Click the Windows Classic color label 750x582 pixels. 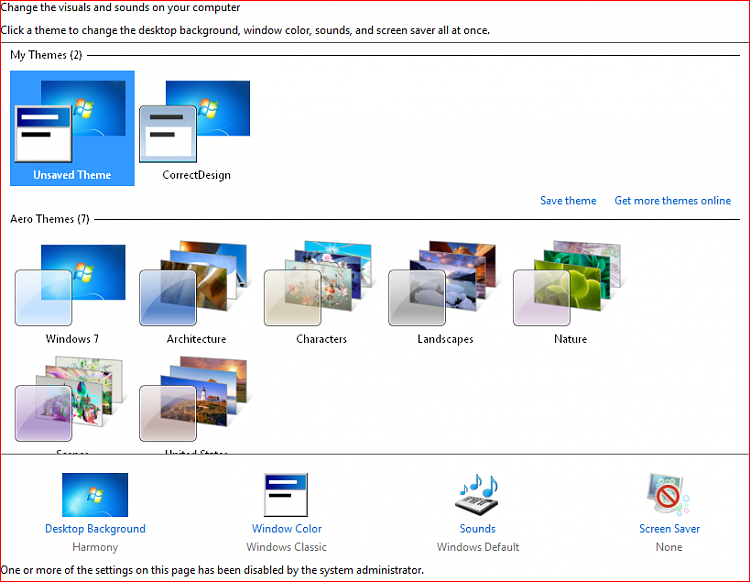(287, 547)
